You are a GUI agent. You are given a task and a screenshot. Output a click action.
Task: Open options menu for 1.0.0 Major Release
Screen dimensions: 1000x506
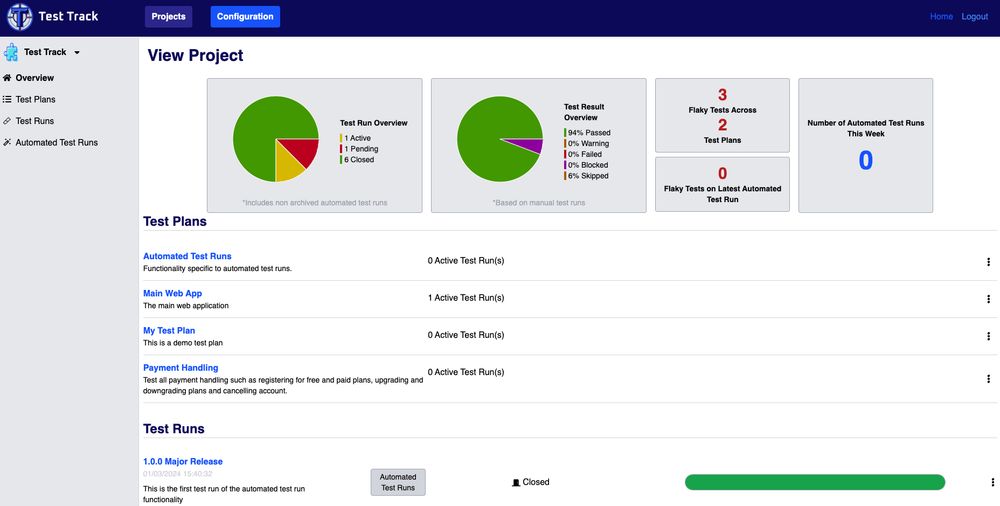pos(992,482)
